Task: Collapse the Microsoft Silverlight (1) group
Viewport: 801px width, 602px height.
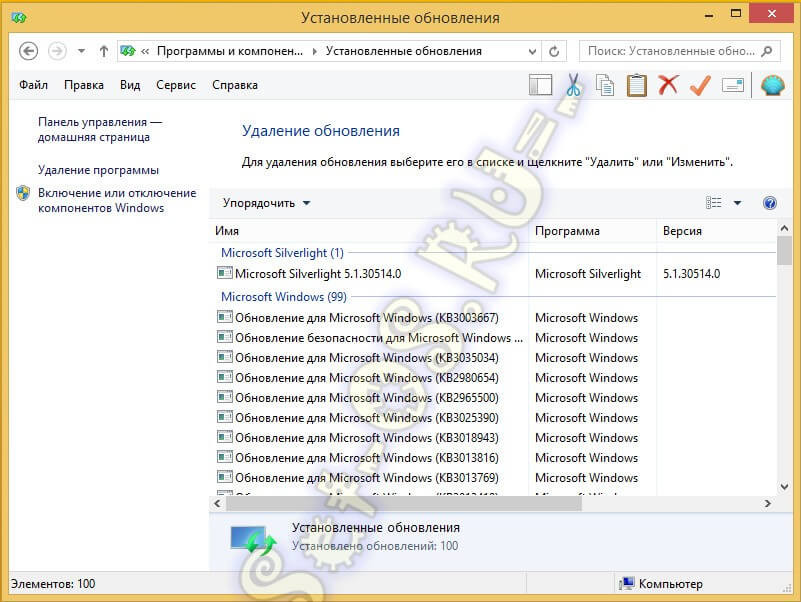Action: pos(282,253)
